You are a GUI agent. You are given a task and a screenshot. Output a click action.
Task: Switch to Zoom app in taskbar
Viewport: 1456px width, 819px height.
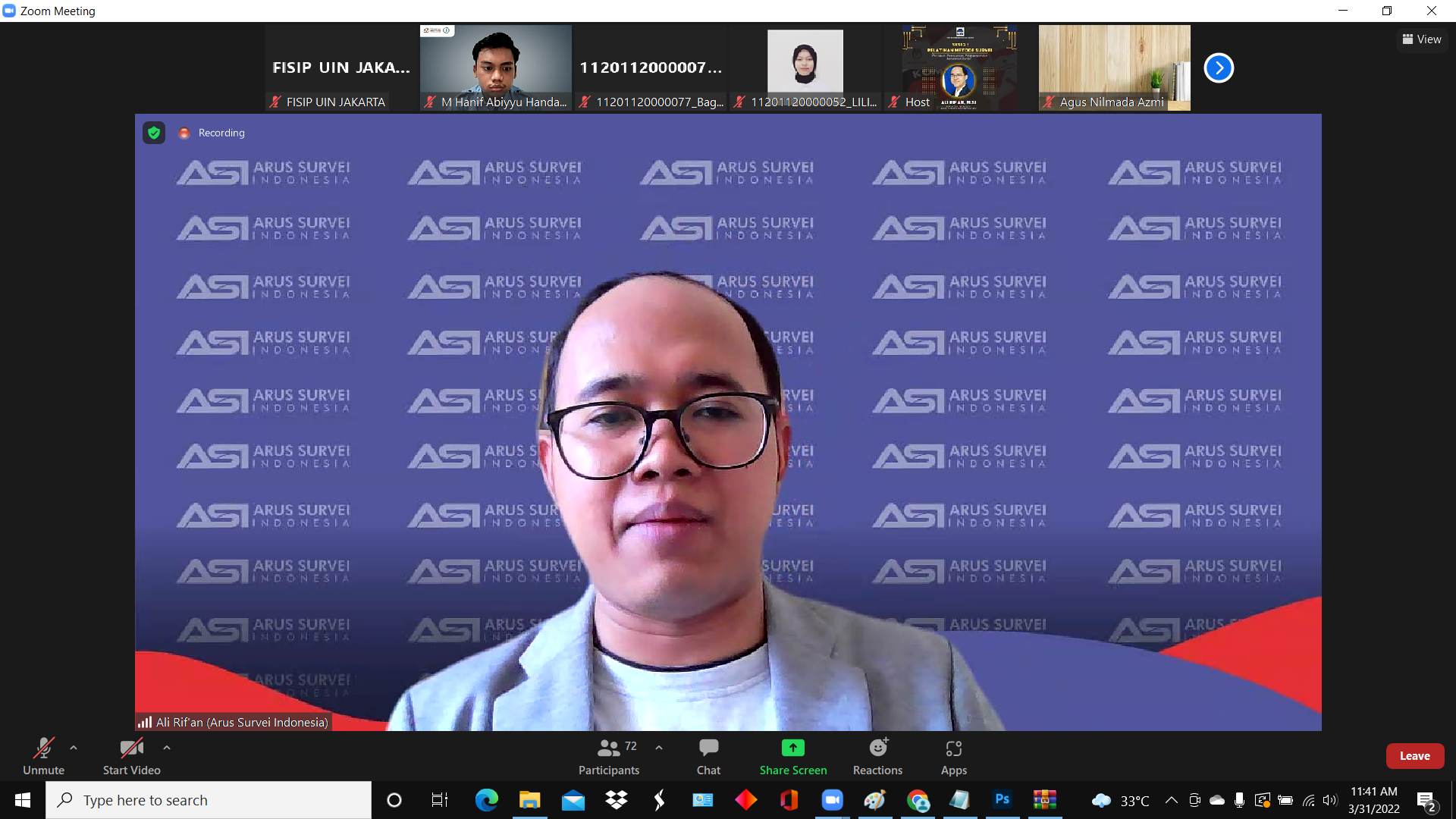click(x=833, y=800)
